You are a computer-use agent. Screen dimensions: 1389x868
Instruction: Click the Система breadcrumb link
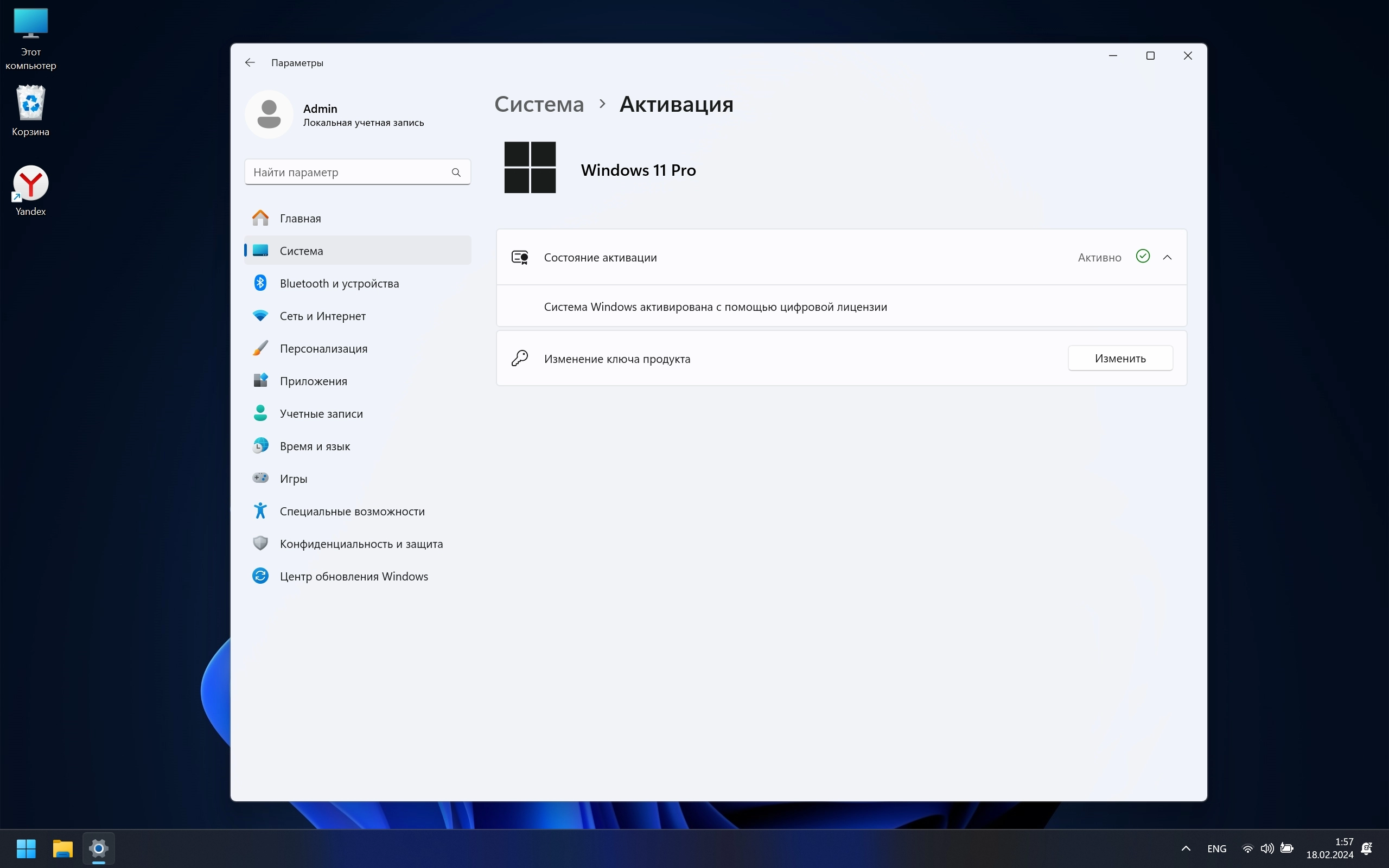(x=539, y=105)
